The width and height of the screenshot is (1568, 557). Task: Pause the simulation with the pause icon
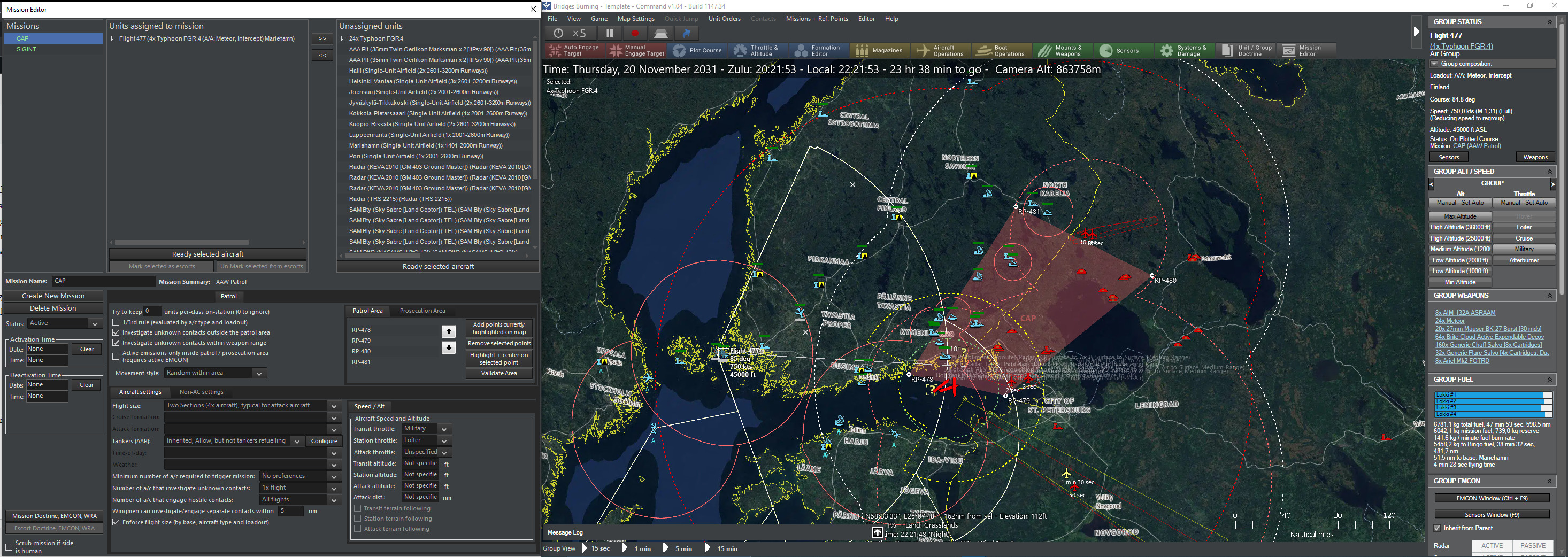point(609,34)
